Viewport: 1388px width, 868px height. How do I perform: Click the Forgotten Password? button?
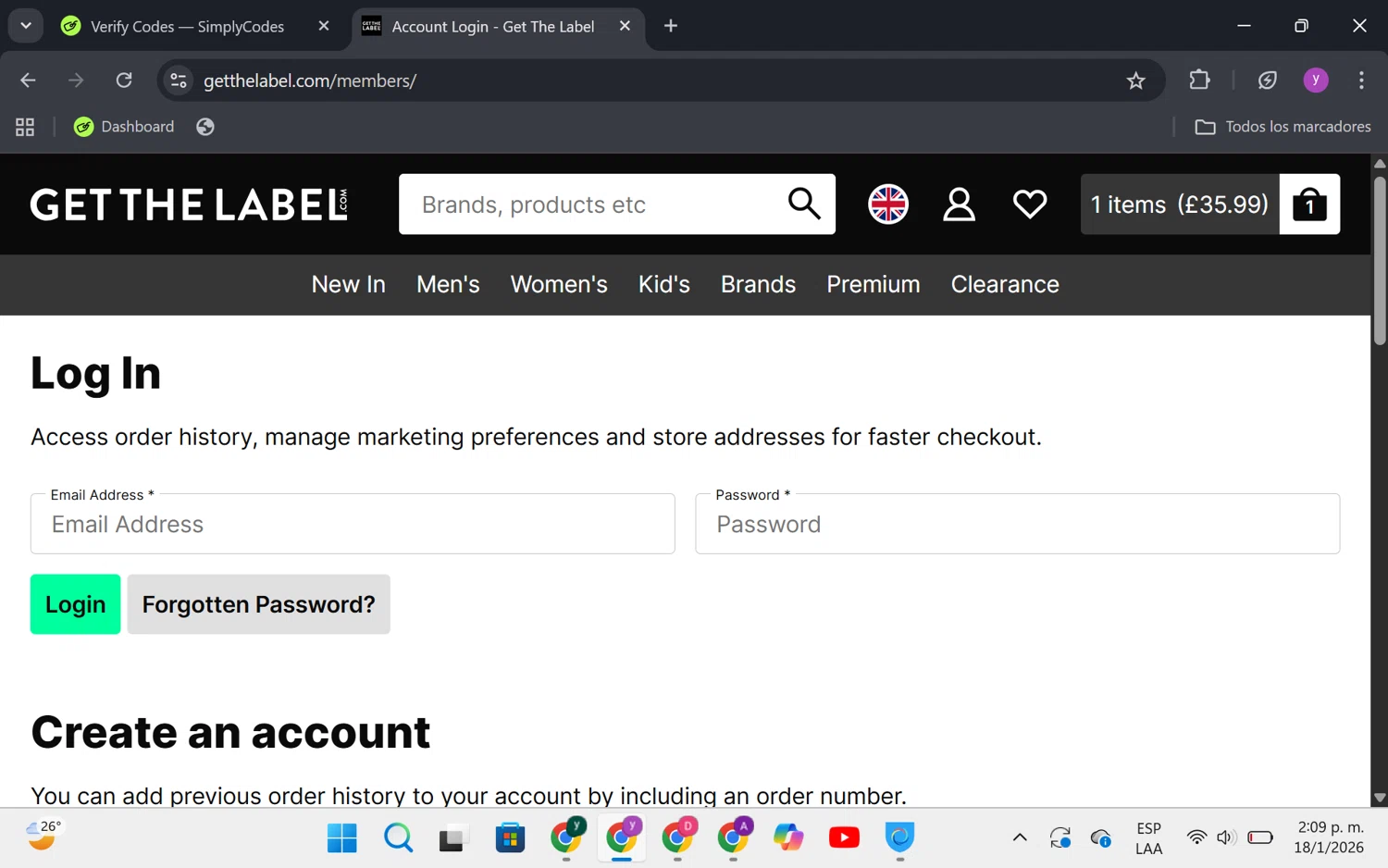pos(258,604)
